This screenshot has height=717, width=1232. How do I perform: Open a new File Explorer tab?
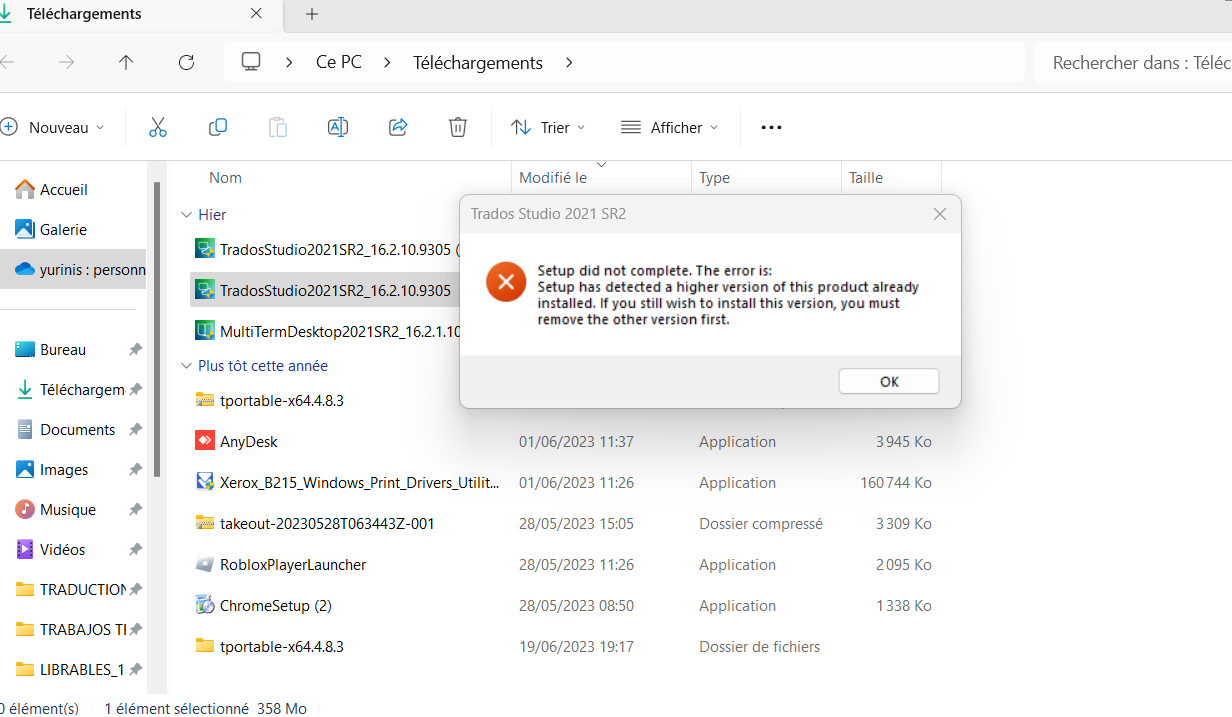pos(312,14)
